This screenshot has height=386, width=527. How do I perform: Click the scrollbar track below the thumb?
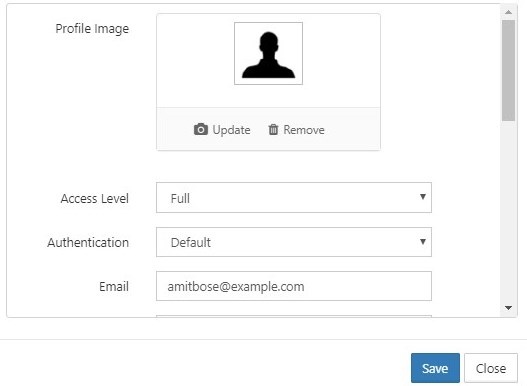tap(509, 211)
